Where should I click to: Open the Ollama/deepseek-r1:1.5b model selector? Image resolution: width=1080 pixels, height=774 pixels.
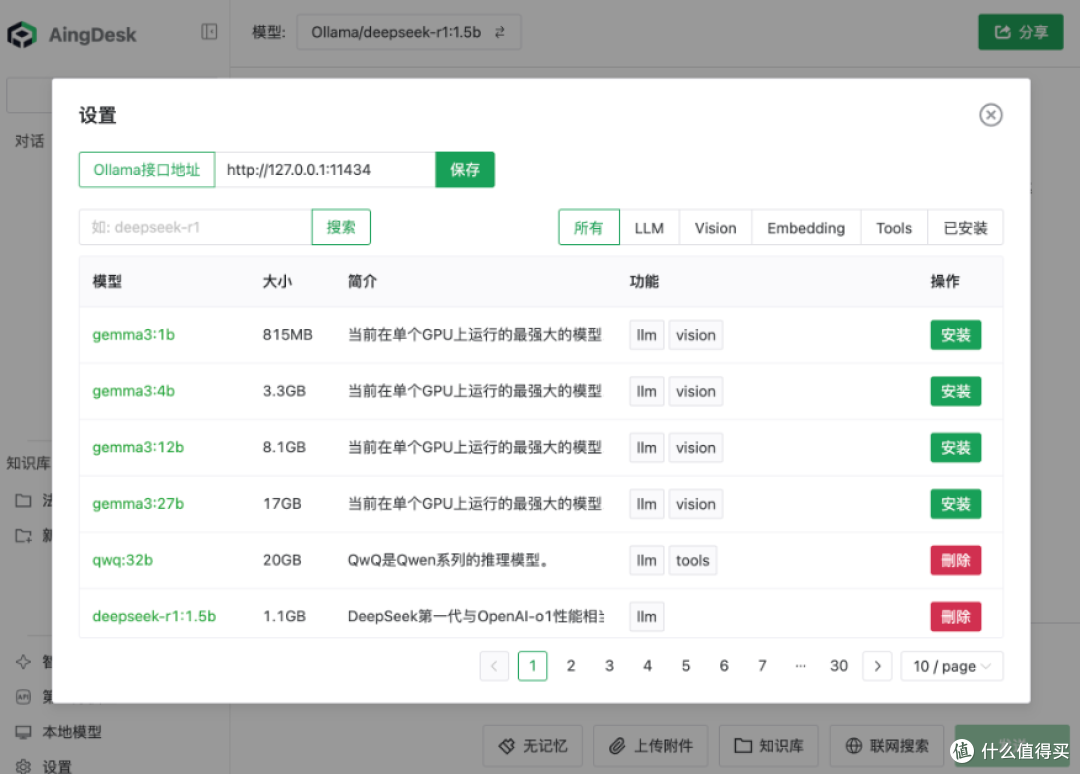(x=409, y=32)
